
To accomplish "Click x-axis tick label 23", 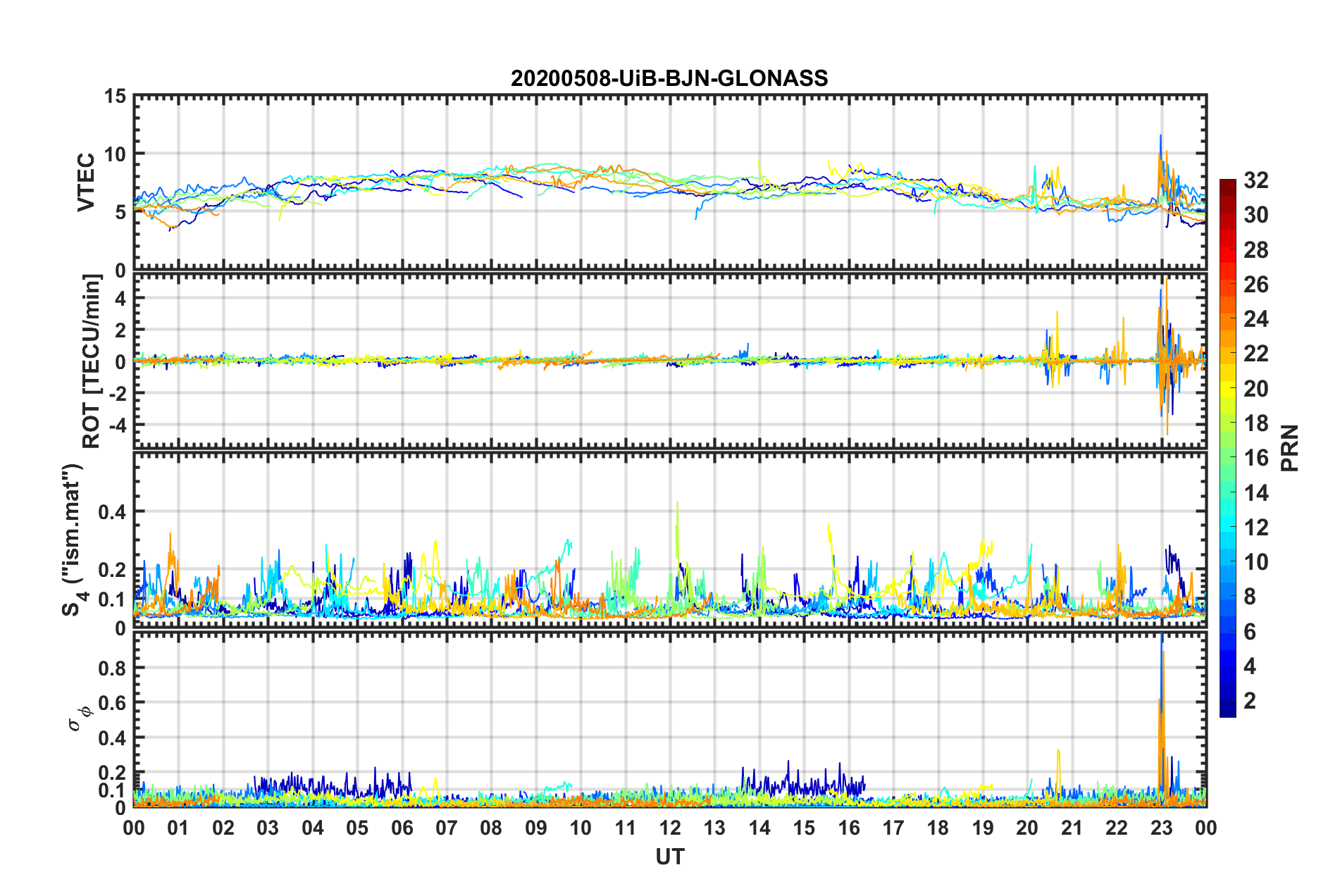I will 1161,828.
